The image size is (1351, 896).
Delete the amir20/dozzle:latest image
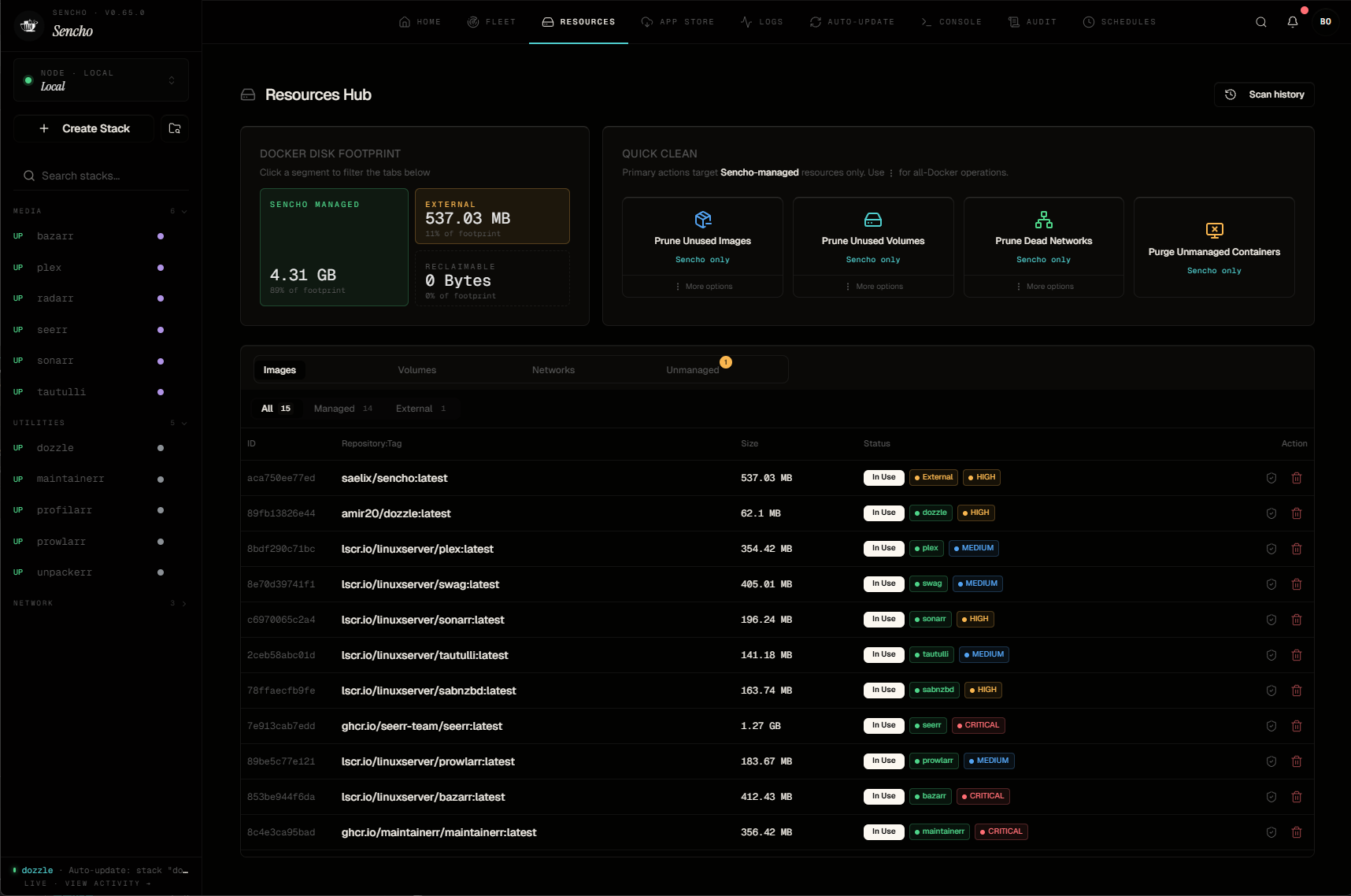click(x=1297, y=513)
